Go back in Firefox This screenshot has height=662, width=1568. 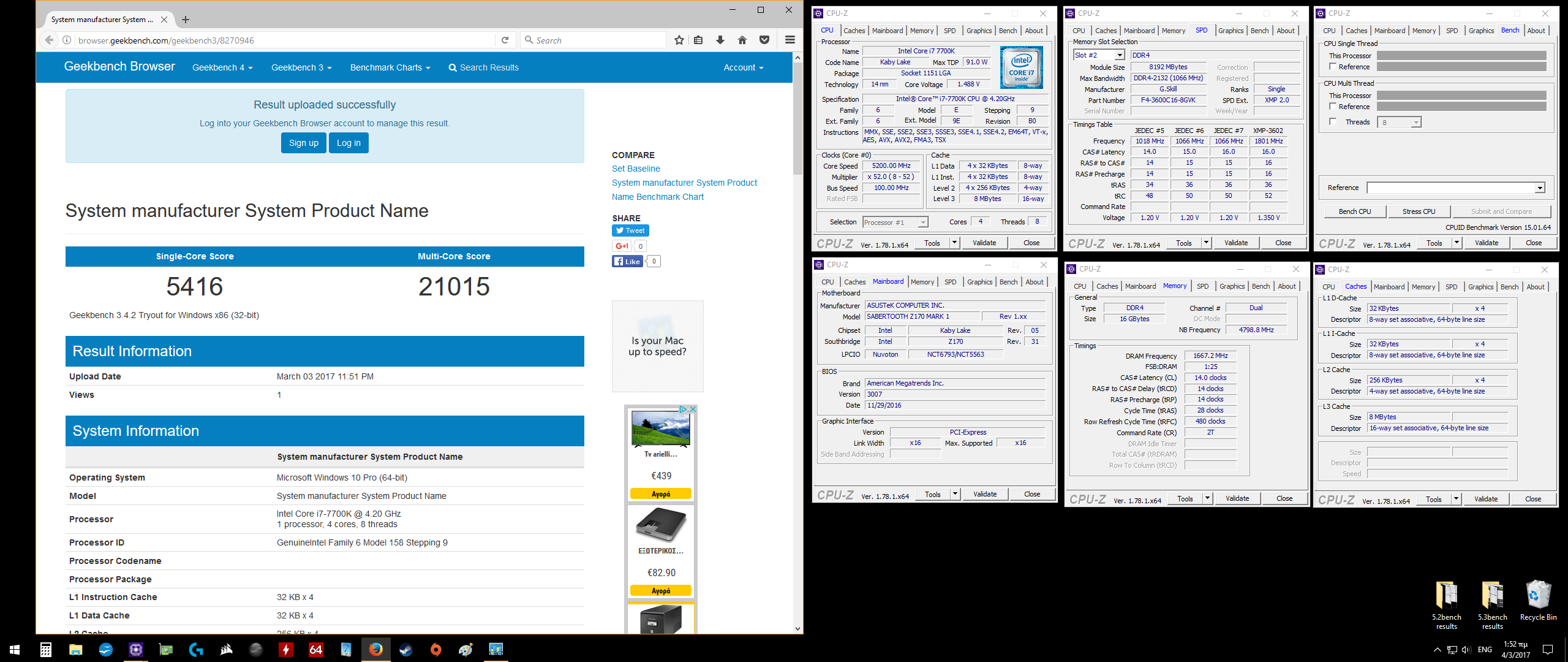tap(50, 40)
